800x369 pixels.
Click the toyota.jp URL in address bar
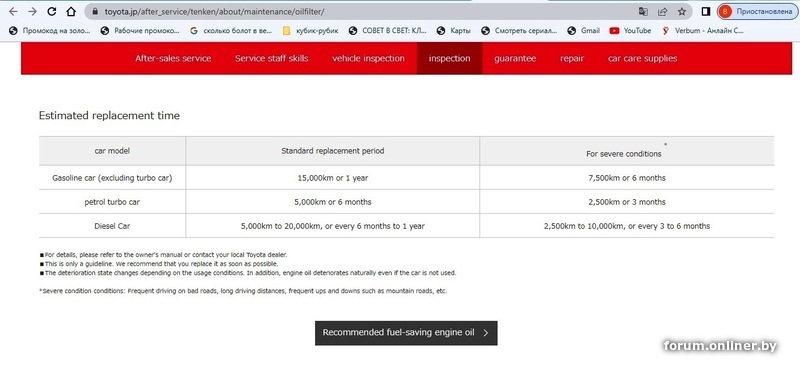(214, 11)
